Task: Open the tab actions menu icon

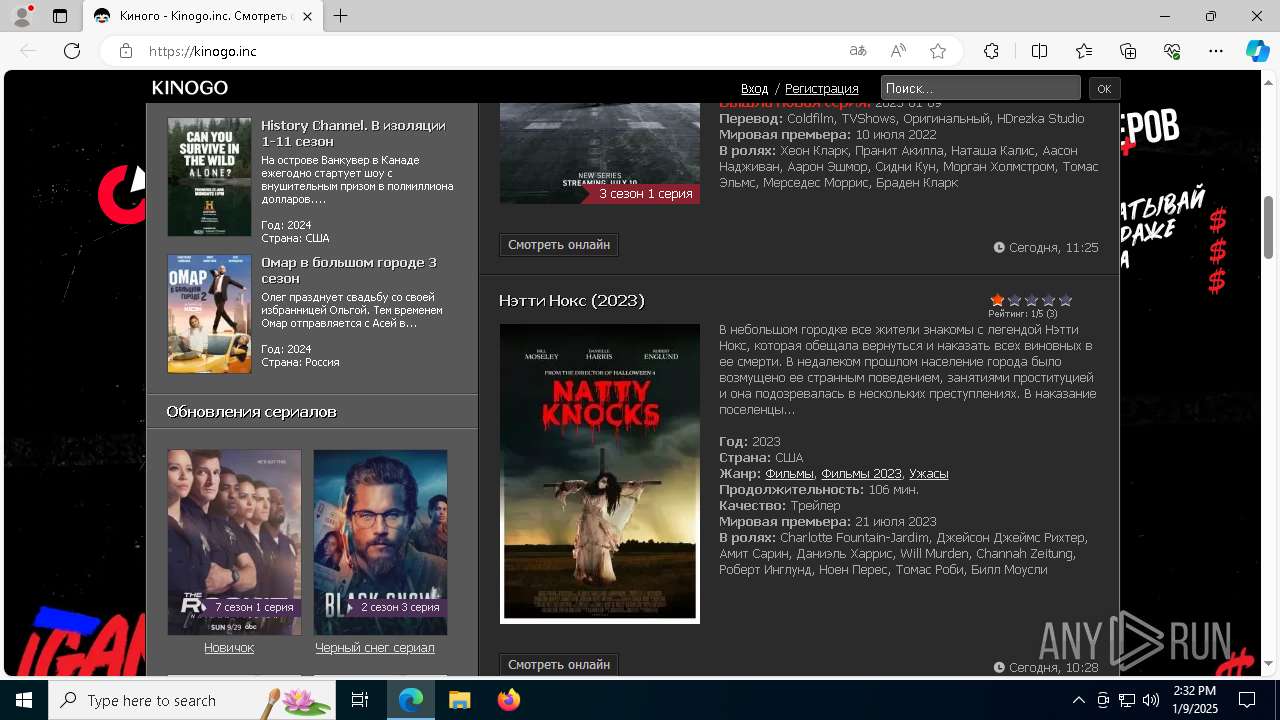Action: (60, 16)
